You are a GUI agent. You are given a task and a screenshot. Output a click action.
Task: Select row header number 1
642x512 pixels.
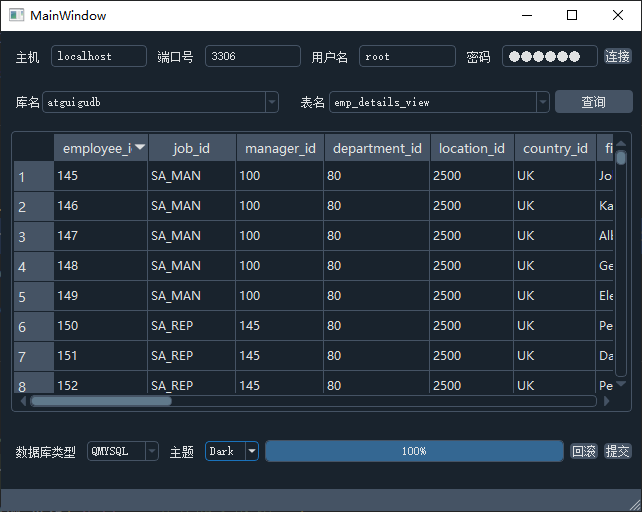[x=34, y=176]
